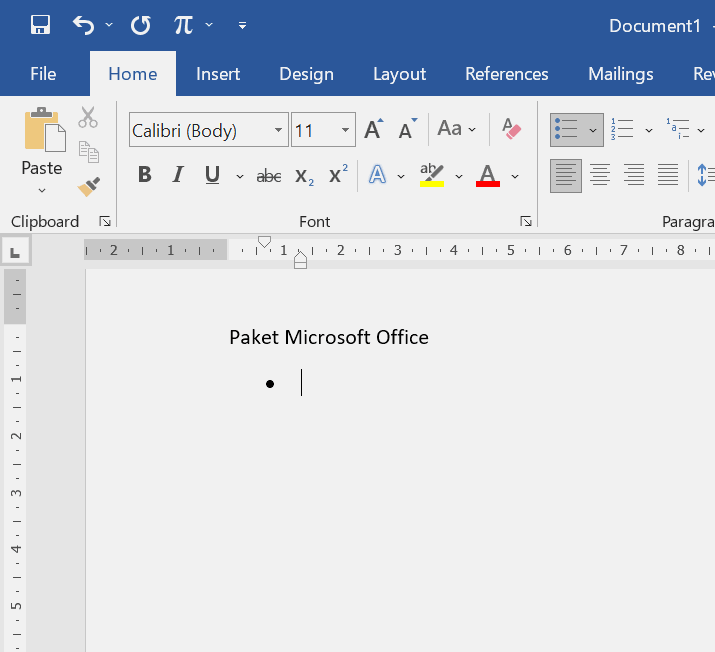715x652 pixels.
Task: Switch to the Layout tab
Action: (x=399, y=74)
